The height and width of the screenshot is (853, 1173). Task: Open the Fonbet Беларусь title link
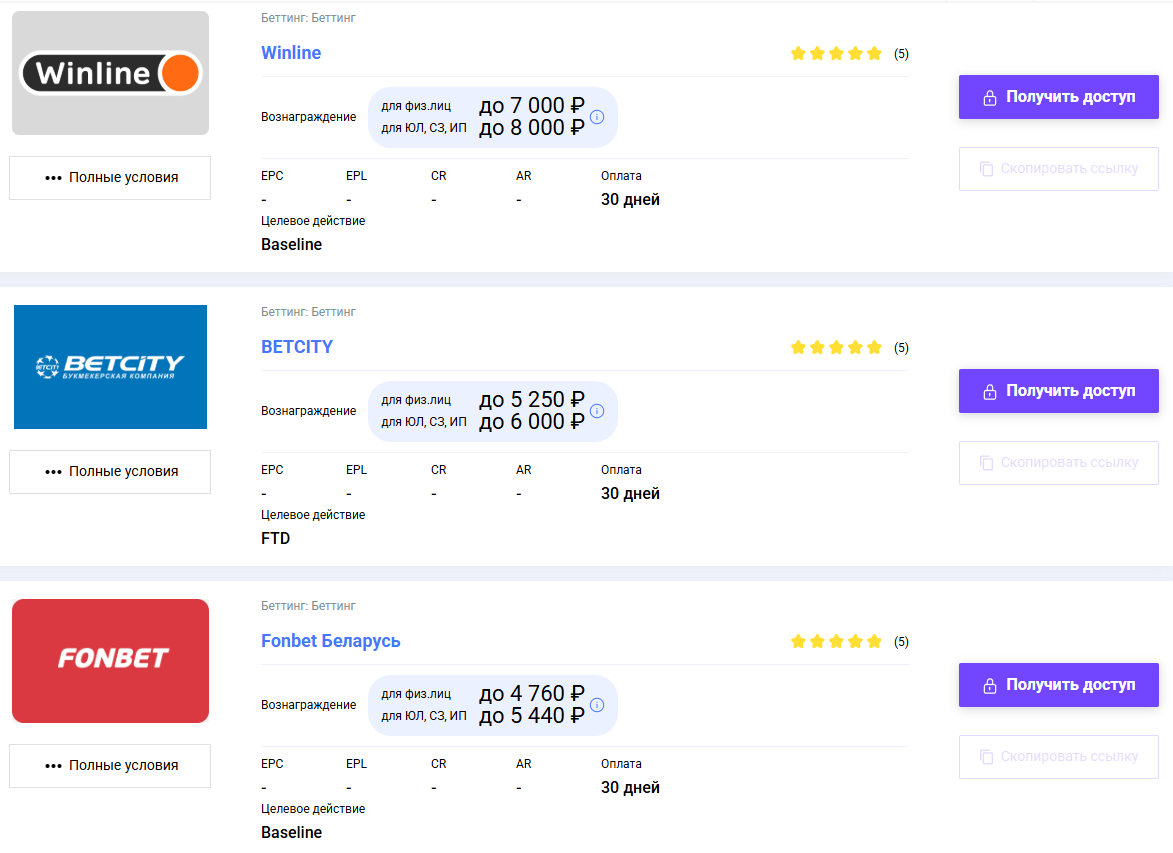coord(330,641)
